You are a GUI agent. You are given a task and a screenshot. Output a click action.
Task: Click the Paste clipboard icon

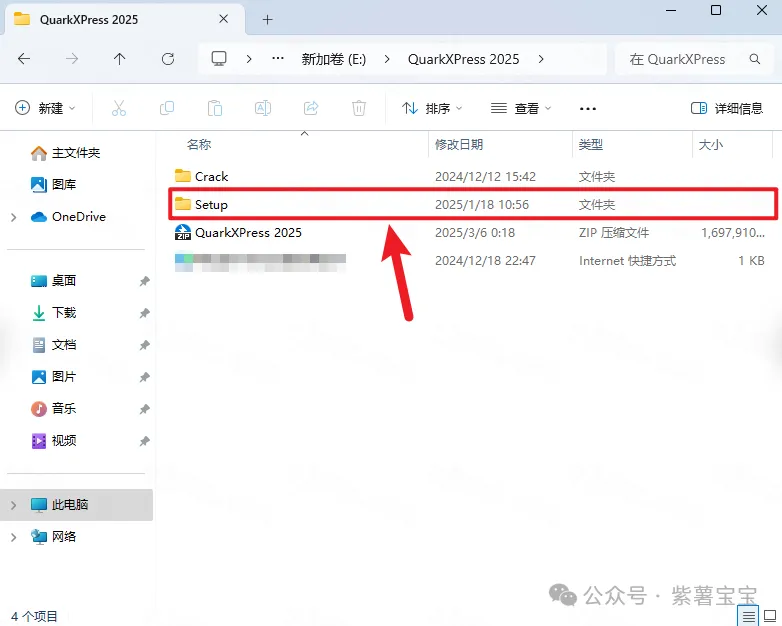(x=215, y=108)
